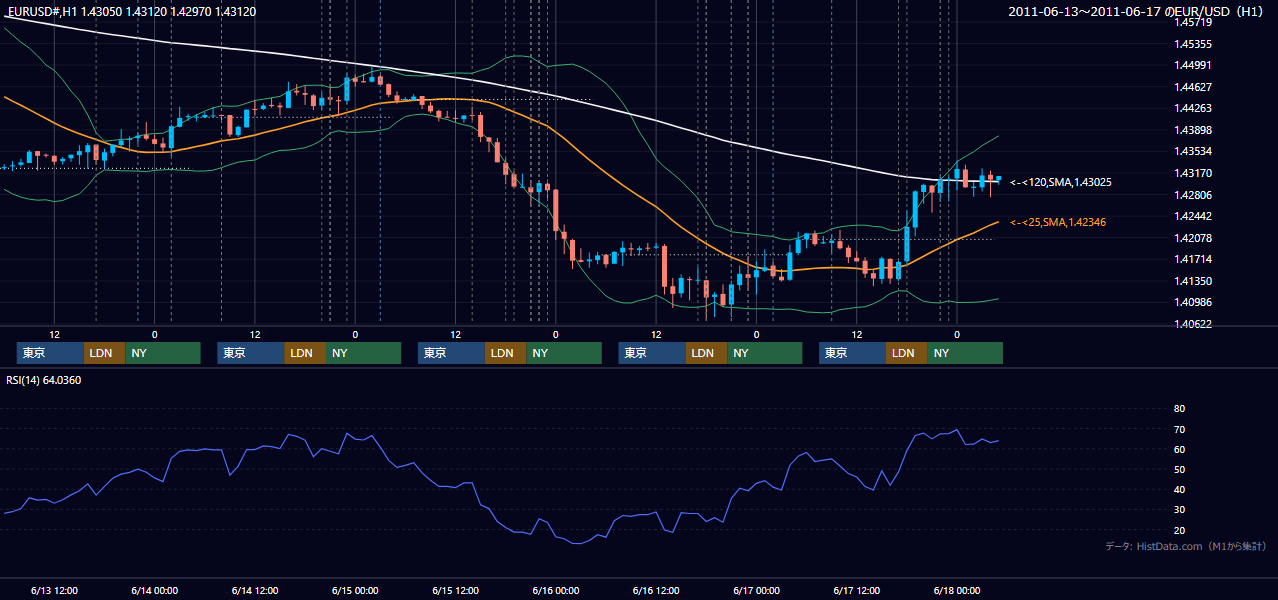Click the 6/18 00:00 time axis label

point(957,590)
